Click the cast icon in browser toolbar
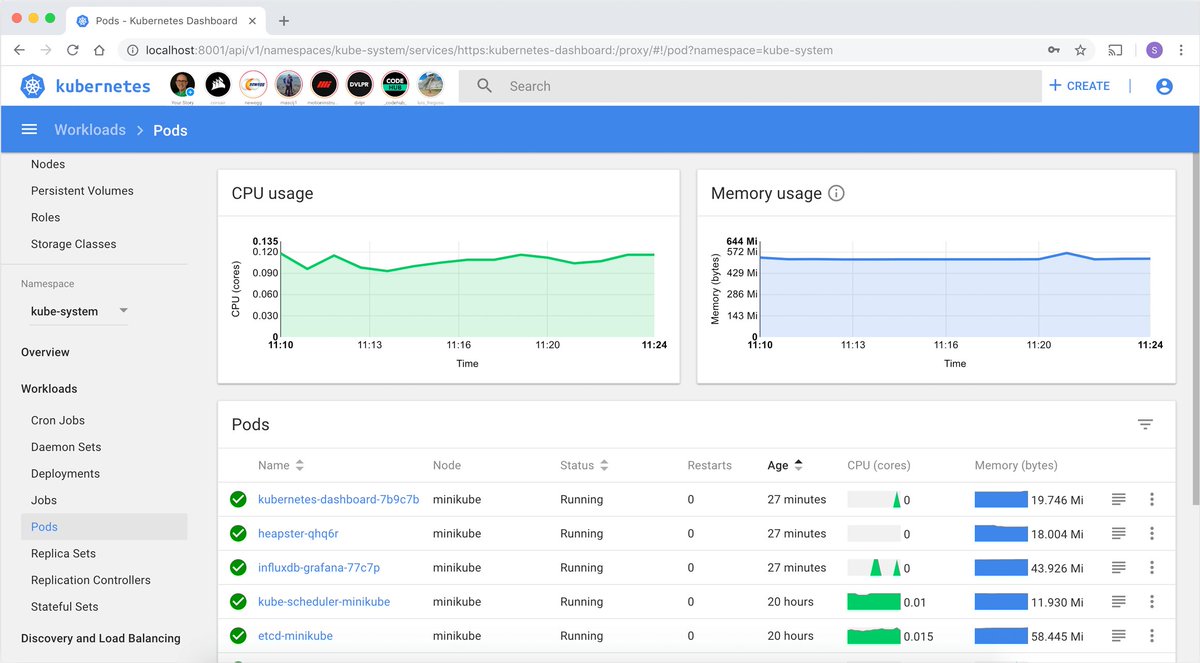Screen dimensions: 1200x663 click(x=1114, y=49)
